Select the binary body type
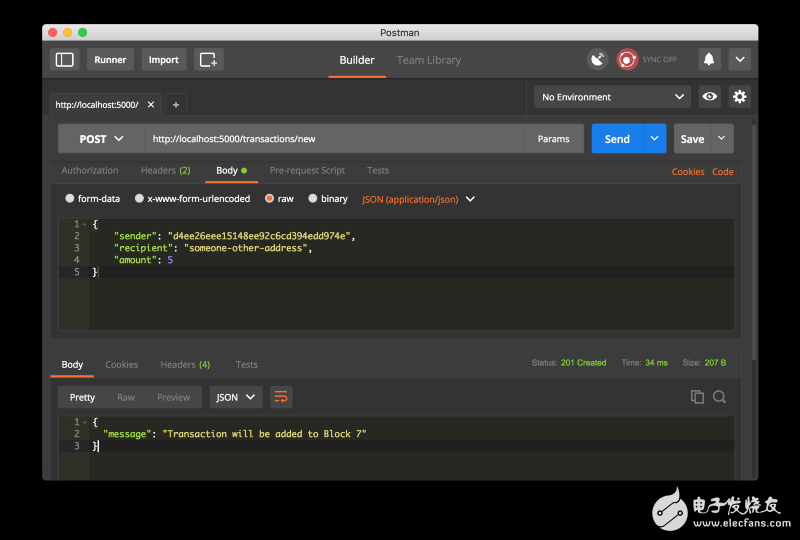 click(x=313, y=199)
